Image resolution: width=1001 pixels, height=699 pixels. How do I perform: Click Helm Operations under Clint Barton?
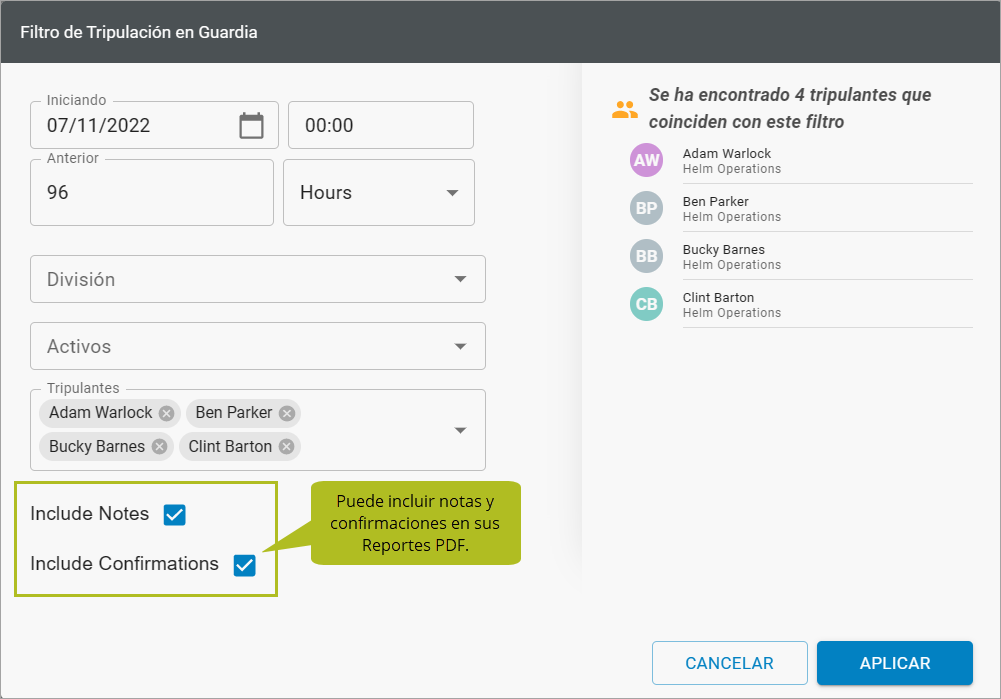point(732,313)
